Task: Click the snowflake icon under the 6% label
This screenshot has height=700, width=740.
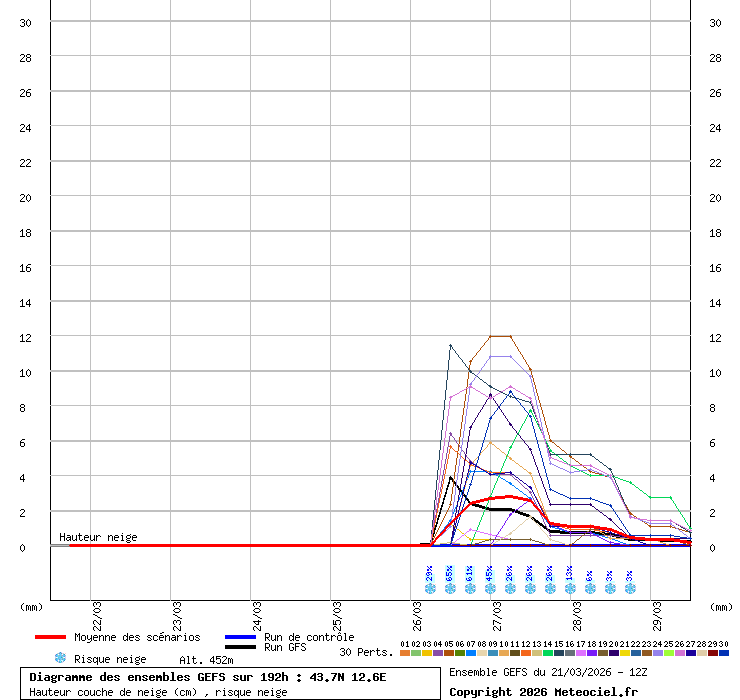Action: pos(590,589)
